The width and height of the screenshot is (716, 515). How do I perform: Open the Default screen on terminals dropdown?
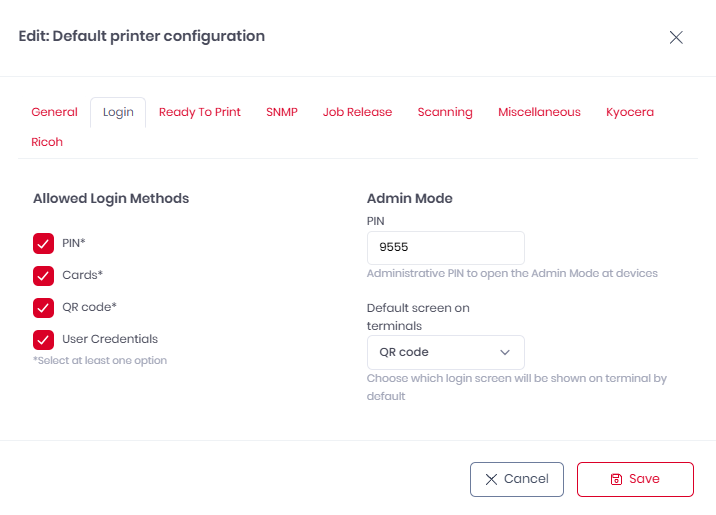click(445, 352)
